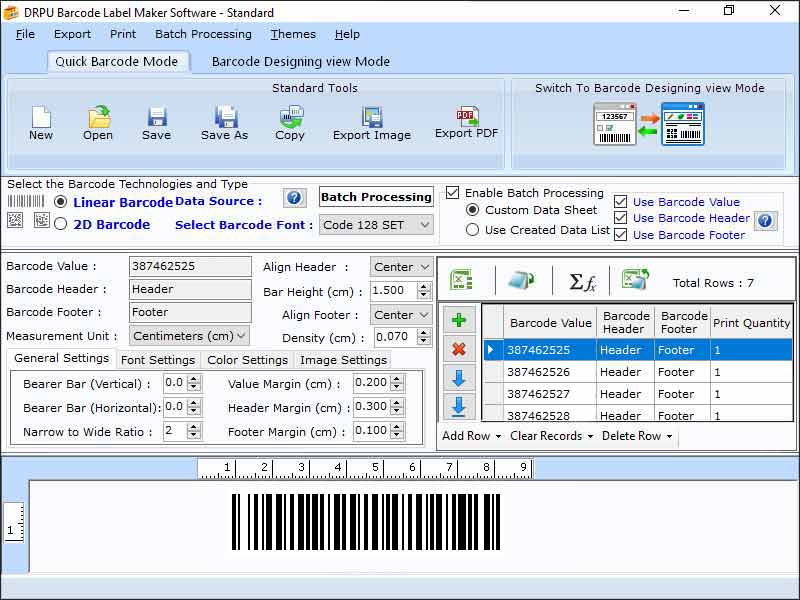Create a new barcode with the New icon
The height and width of the screenshot is (600, 800).
(40, 120)
